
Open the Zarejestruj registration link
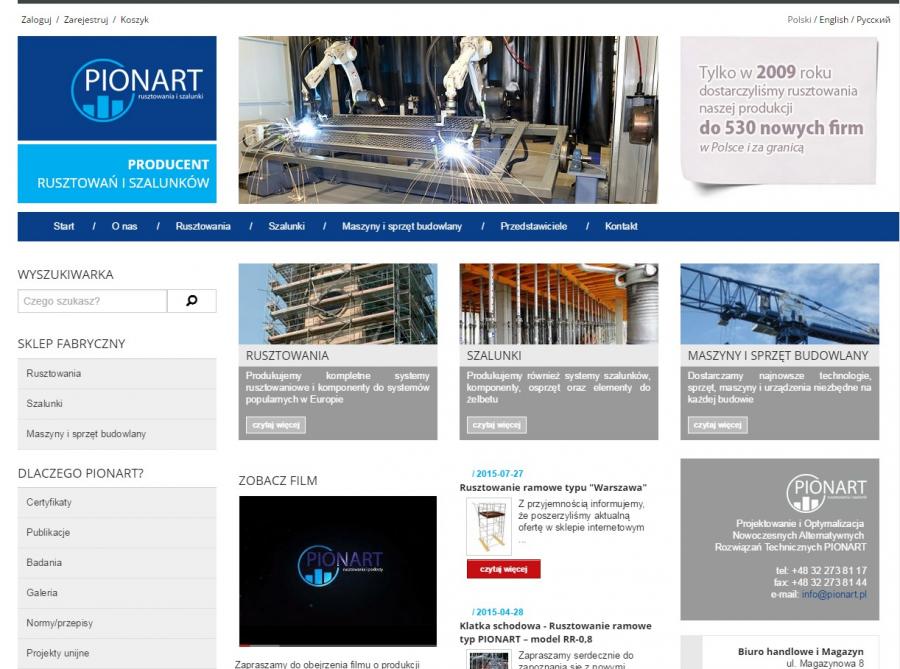(x=86, y=20)
